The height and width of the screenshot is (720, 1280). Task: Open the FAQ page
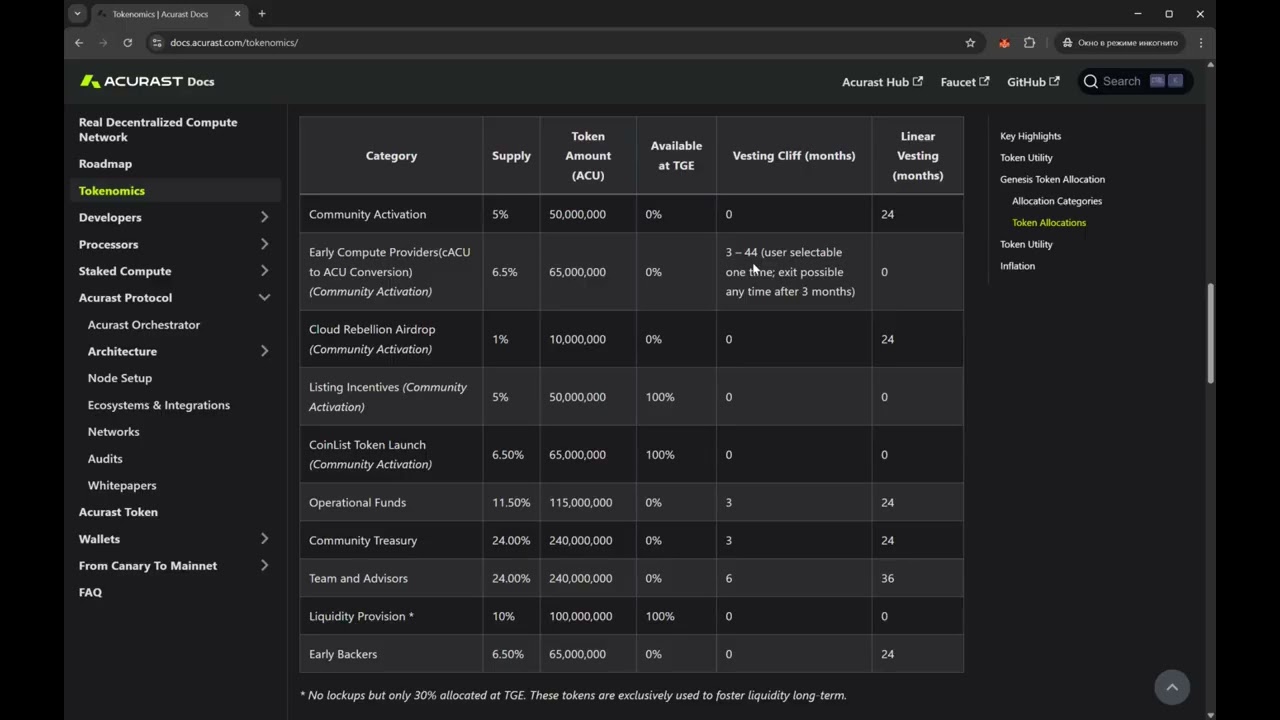[x=90, y=593]
